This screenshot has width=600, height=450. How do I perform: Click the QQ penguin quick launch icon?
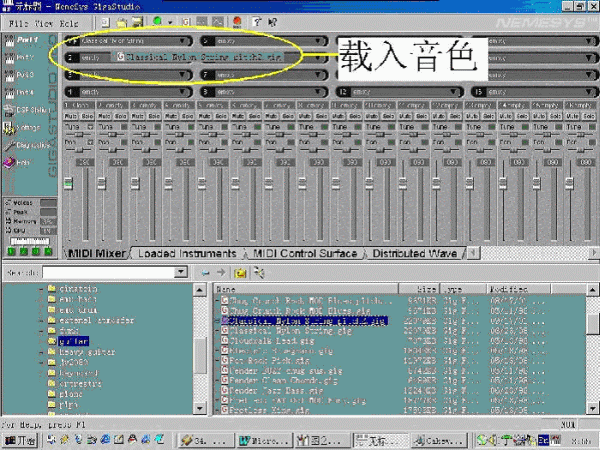click(x=132, y=440)
